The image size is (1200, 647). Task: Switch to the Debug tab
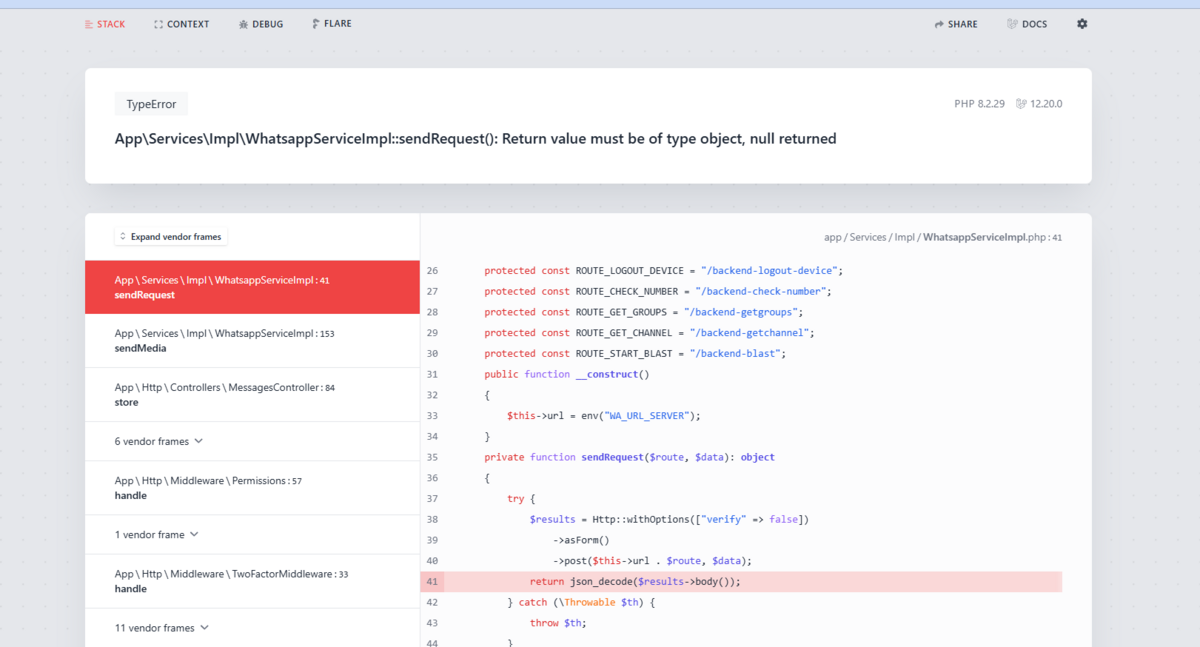click(268, 24)
